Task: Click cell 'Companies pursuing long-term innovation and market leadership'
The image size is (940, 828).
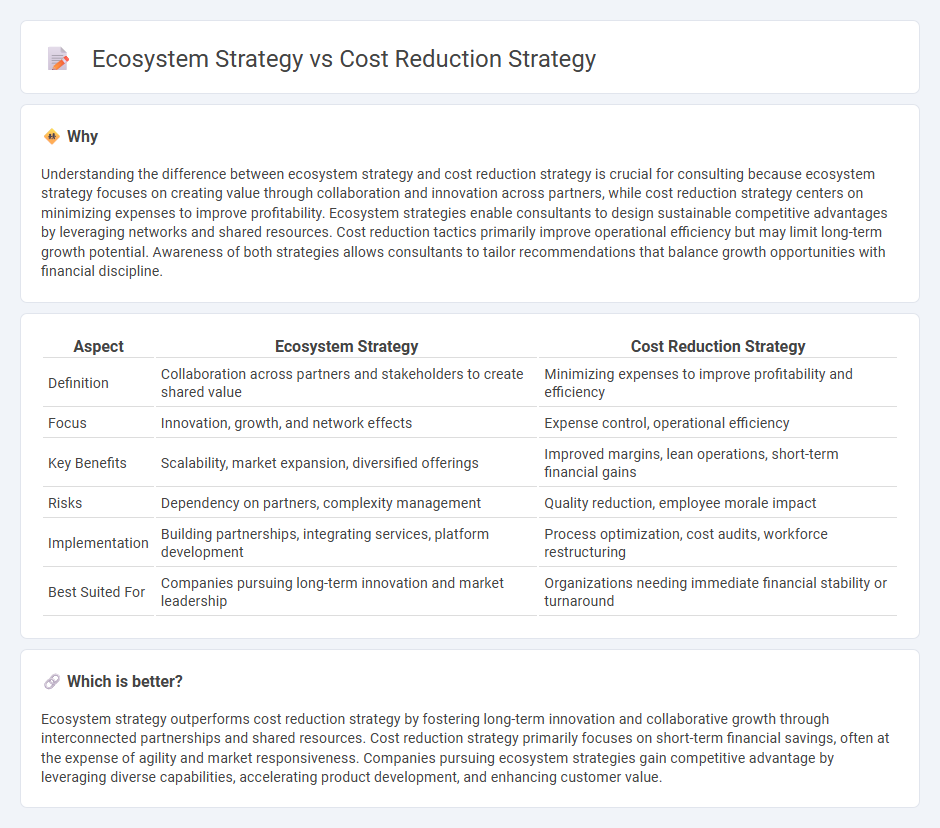Action: coord(347,592)
